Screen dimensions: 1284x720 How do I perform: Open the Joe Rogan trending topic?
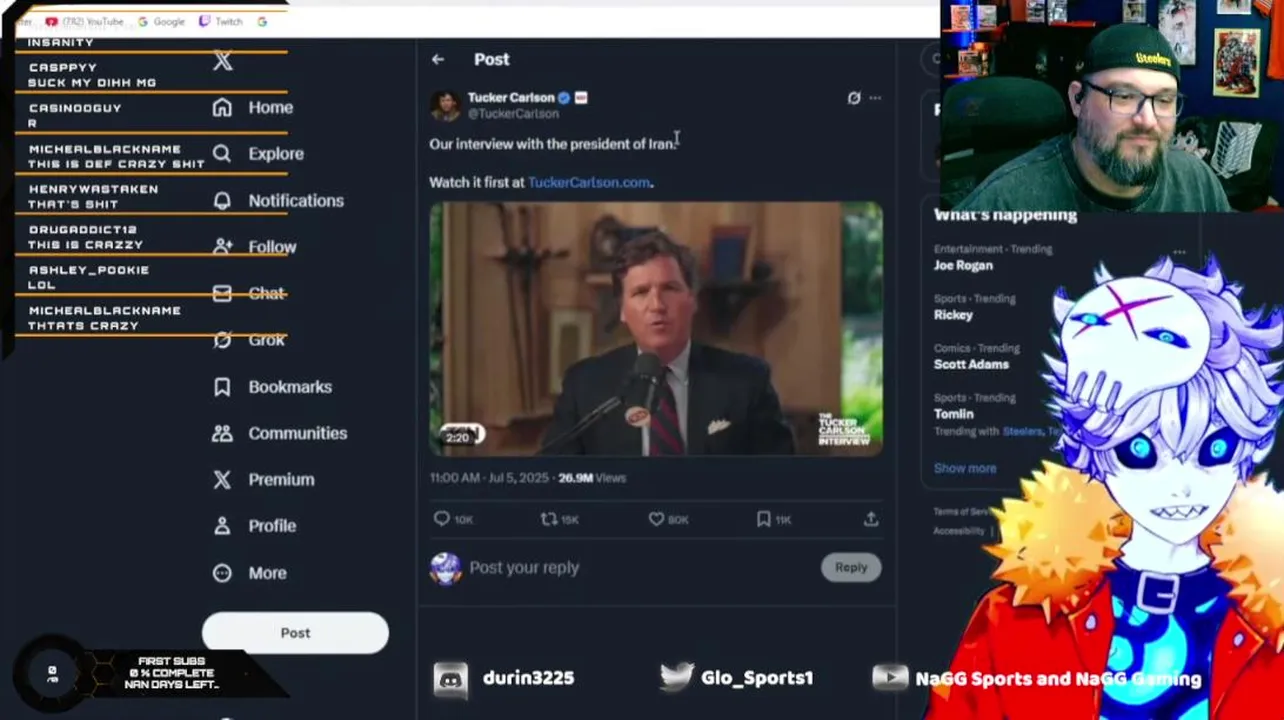963,265
